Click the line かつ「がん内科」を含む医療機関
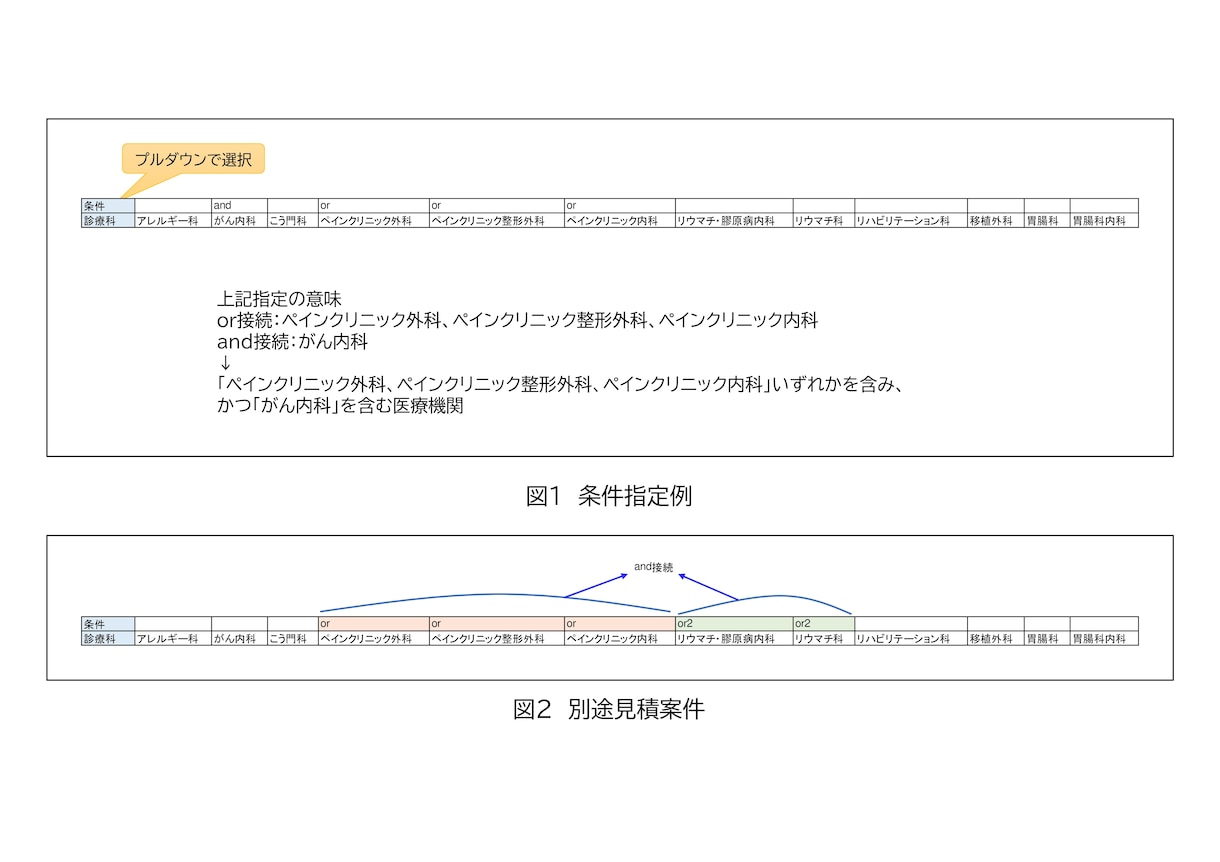 (x=340, y=407)
